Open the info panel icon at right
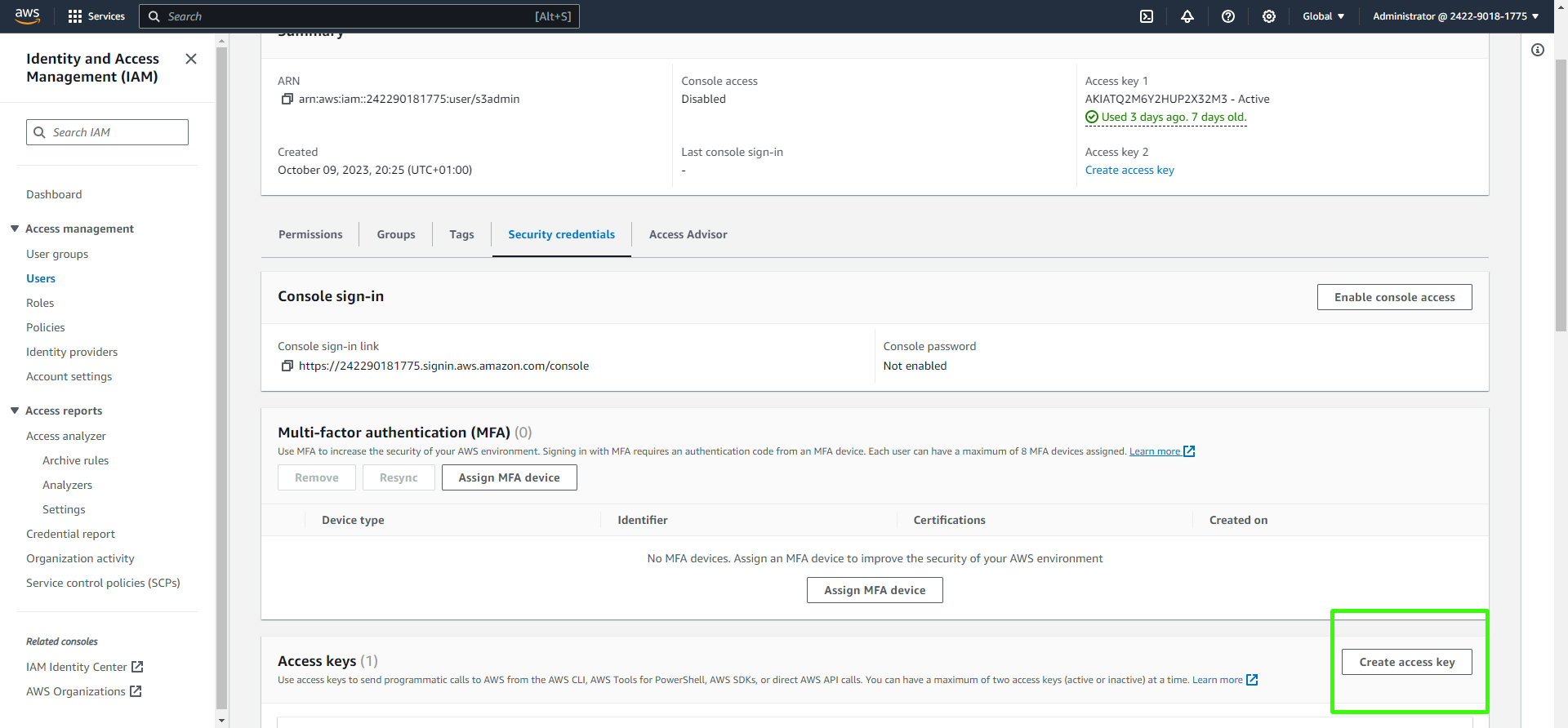1568x728 pixels. [x=1538, y=50]
